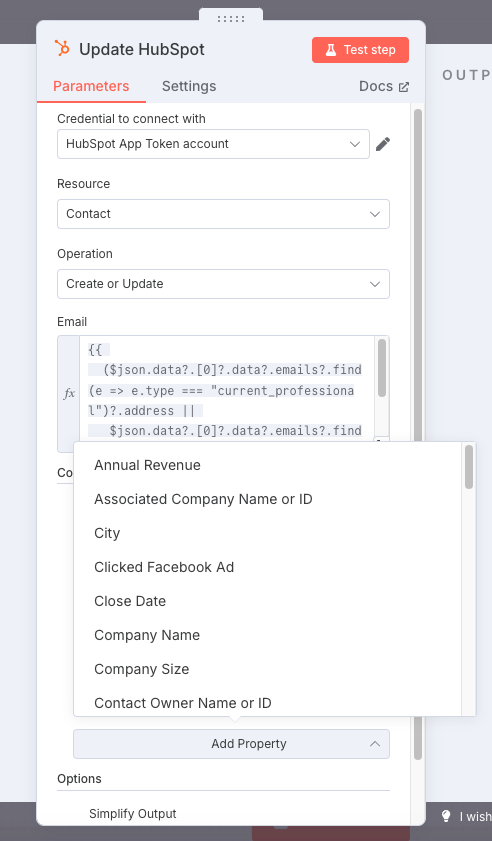
Task: Expand the Resource dropdown showing Contact
Action: point(223,214)
